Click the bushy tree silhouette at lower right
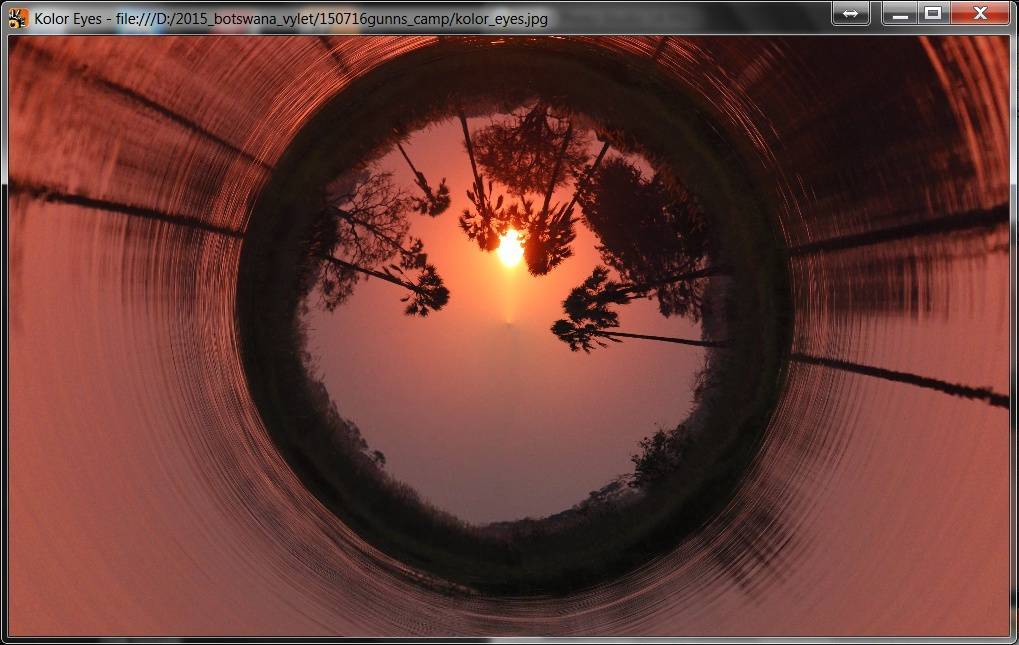This screenshot has height=645, width=1019. tap(658, 455)
